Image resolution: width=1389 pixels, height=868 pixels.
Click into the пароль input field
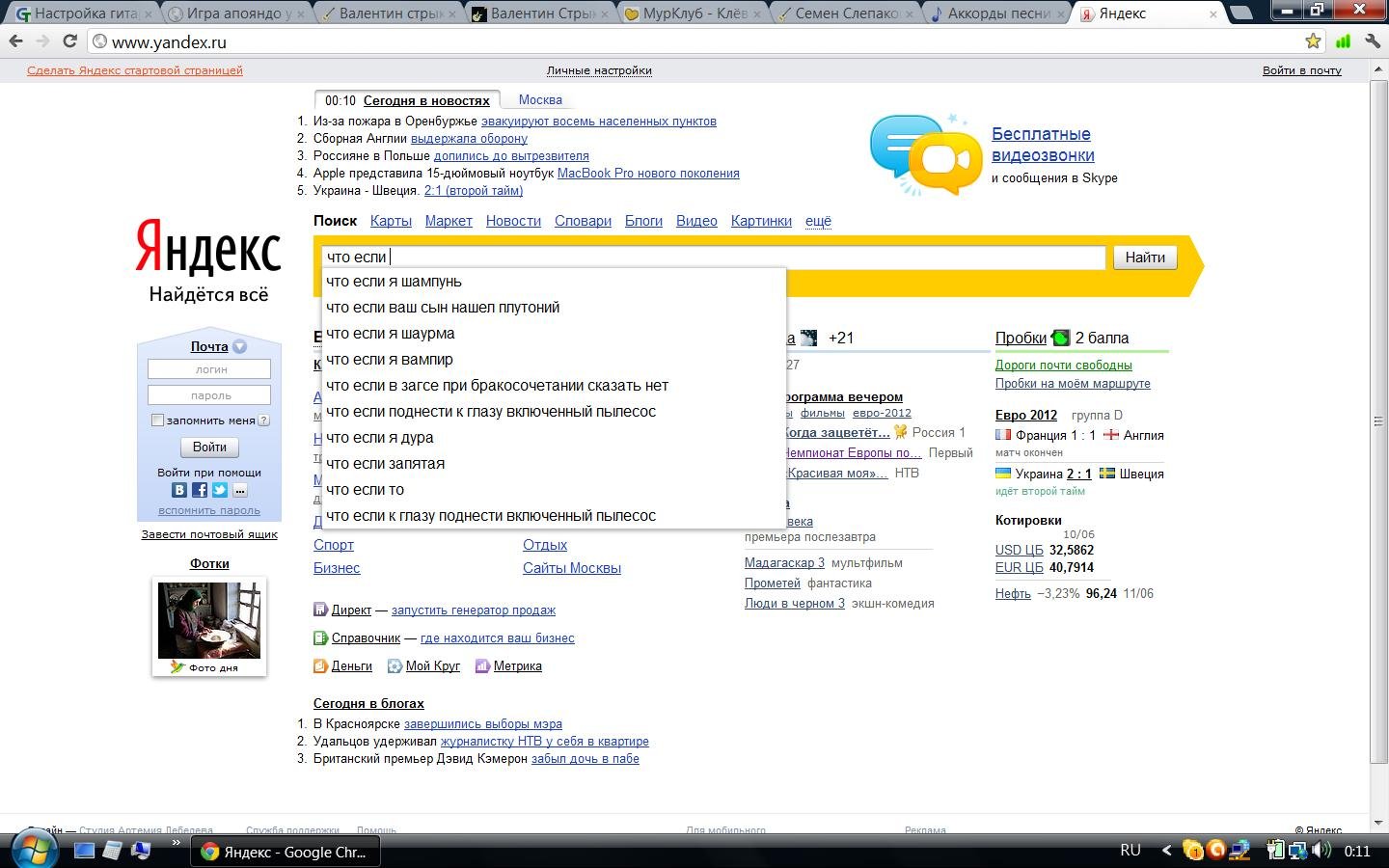pos(209,395)
